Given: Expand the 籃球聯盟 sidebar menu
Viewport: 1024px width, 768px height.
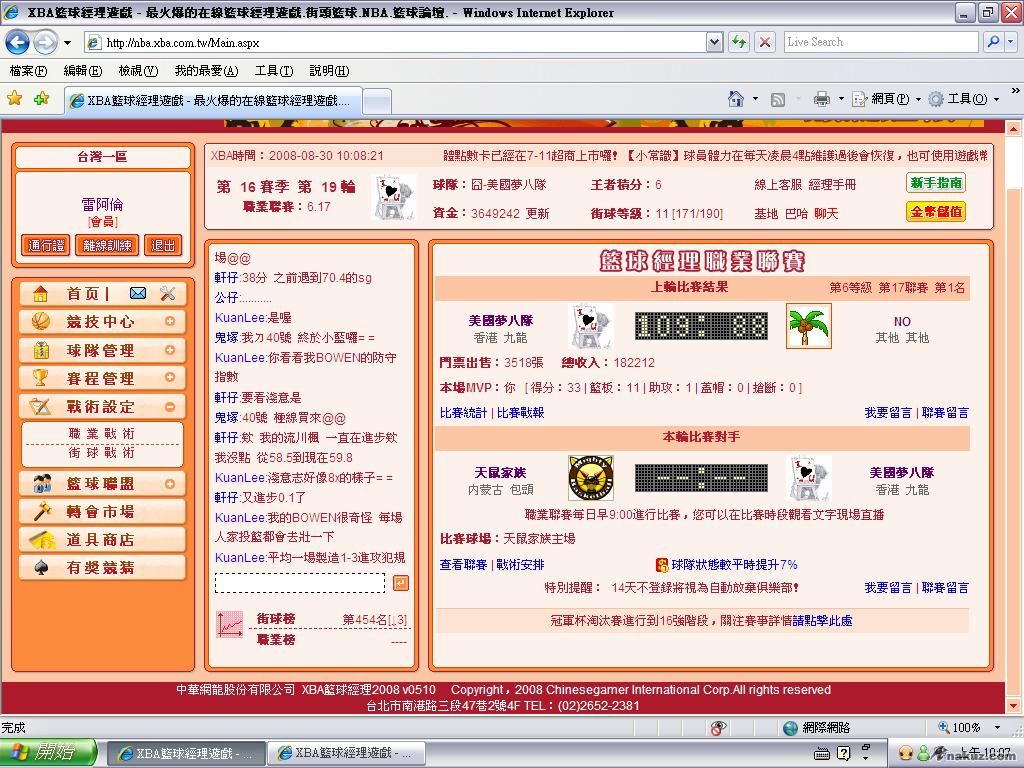Looking at the screenshot, I should 170,483.
